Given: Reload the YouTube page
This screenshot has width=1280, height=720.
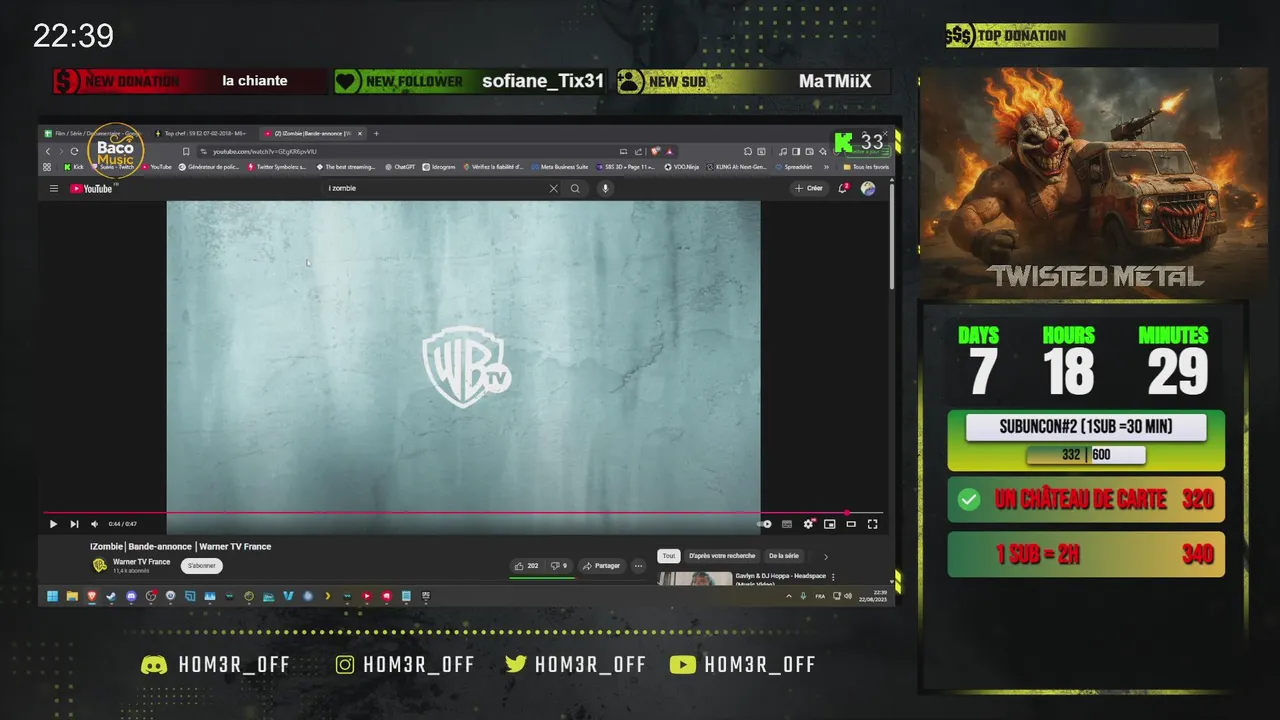Looking at the screenshot, I should coord(74,151).
